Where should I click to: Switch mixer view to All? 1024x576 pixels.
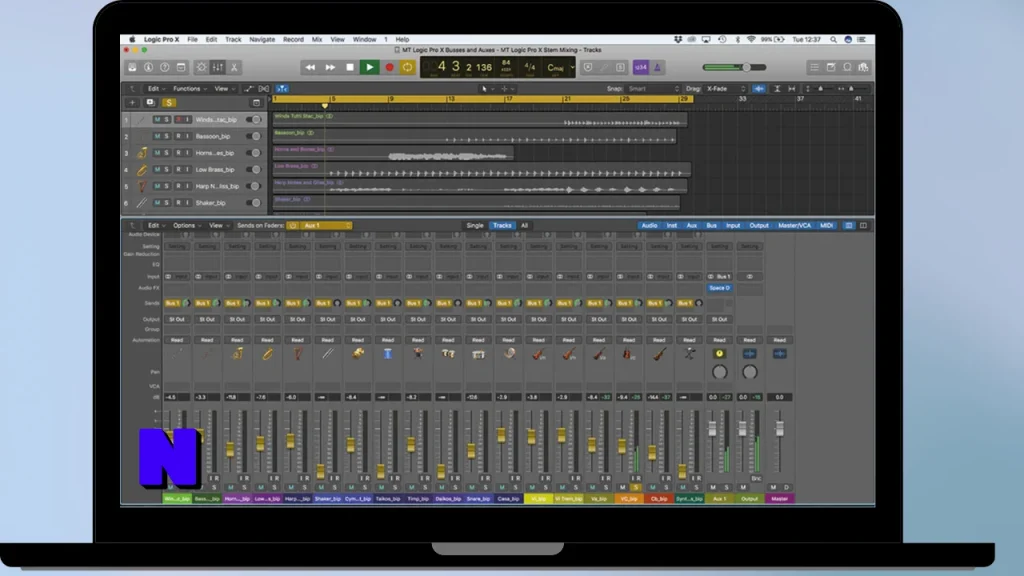524,225
